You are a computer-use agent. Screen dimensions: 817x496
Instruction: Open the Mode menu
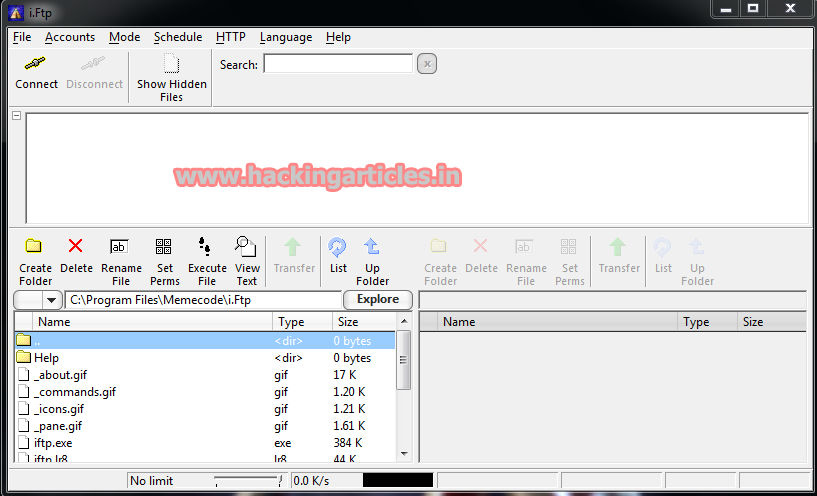click(125, 37)
